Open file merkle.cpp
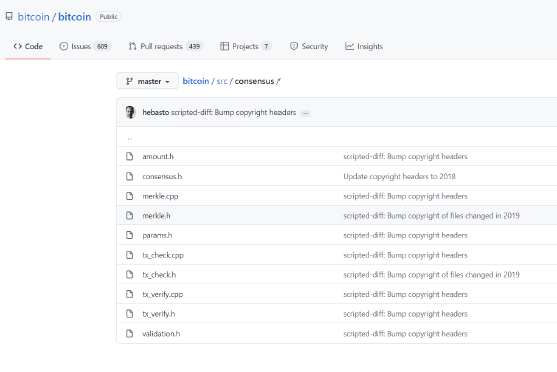The image size is (557, 372). pos(160,196)
